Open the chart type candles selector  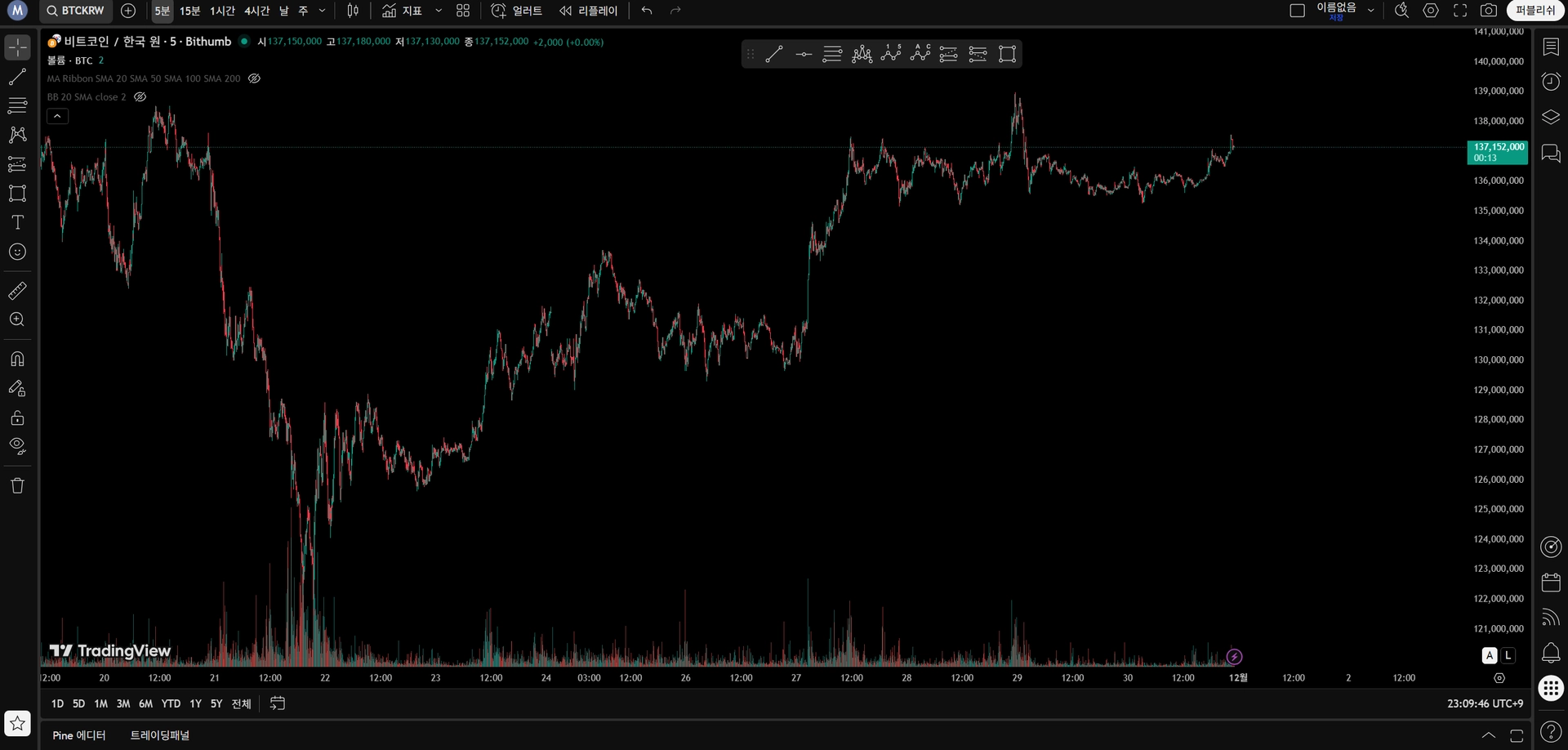point(353,11)
